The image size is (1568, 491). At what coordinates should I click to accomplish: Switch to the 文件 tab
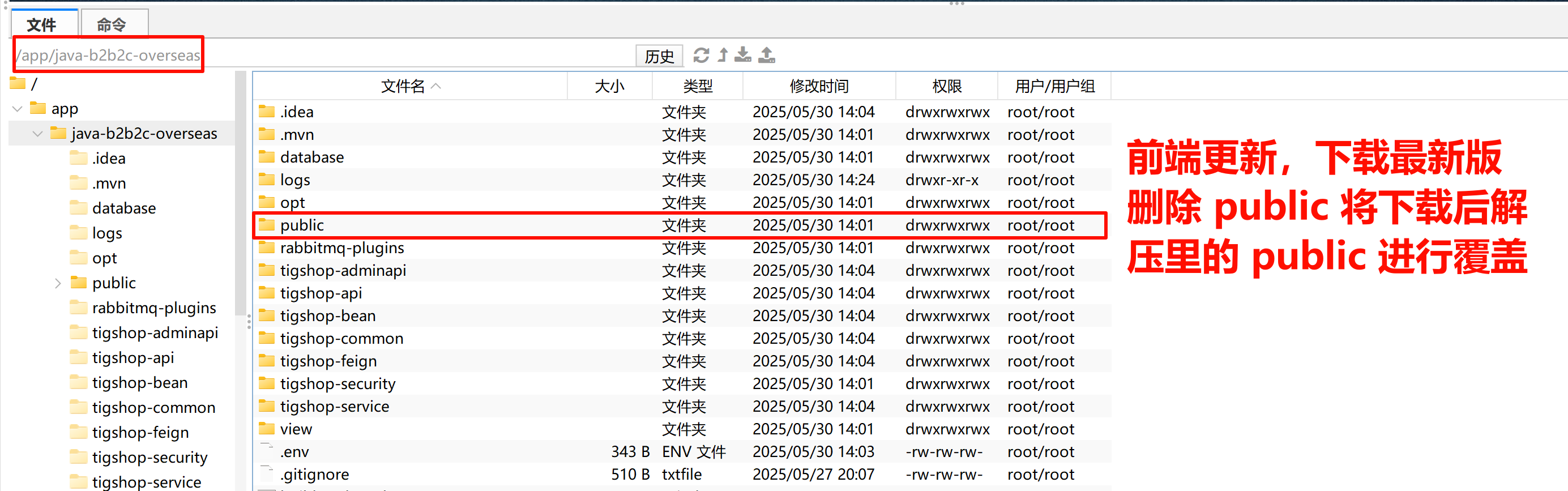click(x=44, y=24)
